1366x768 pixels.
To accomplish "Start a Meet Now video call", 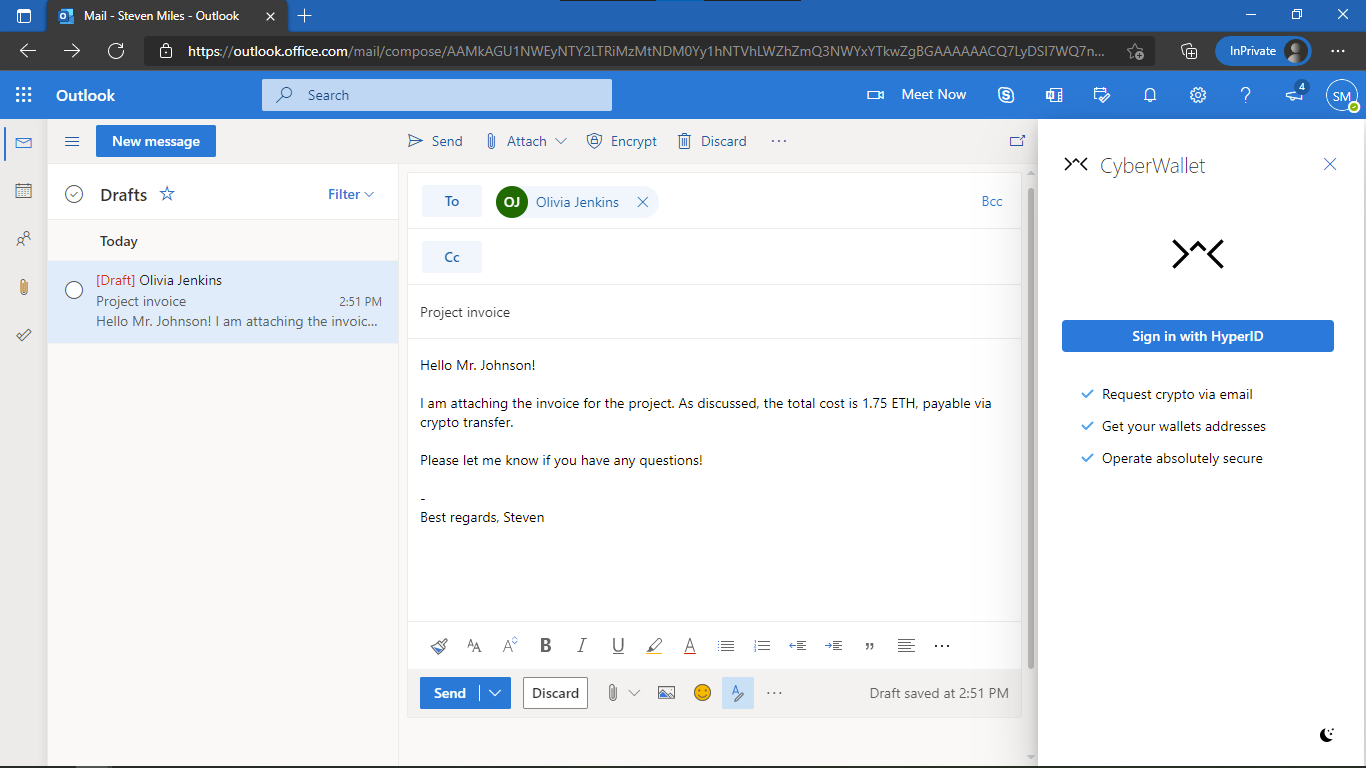I will [x=917, y=95].
